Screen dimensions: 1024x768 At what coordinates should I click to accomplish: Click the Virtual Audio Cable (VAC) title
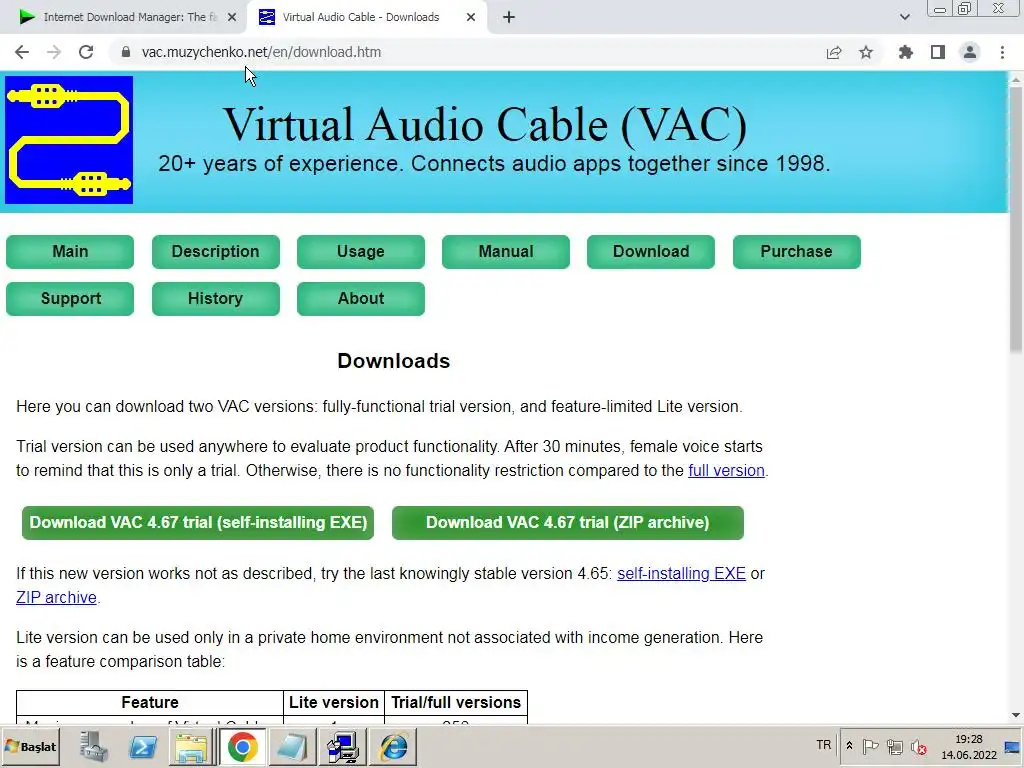click(485, 124)
